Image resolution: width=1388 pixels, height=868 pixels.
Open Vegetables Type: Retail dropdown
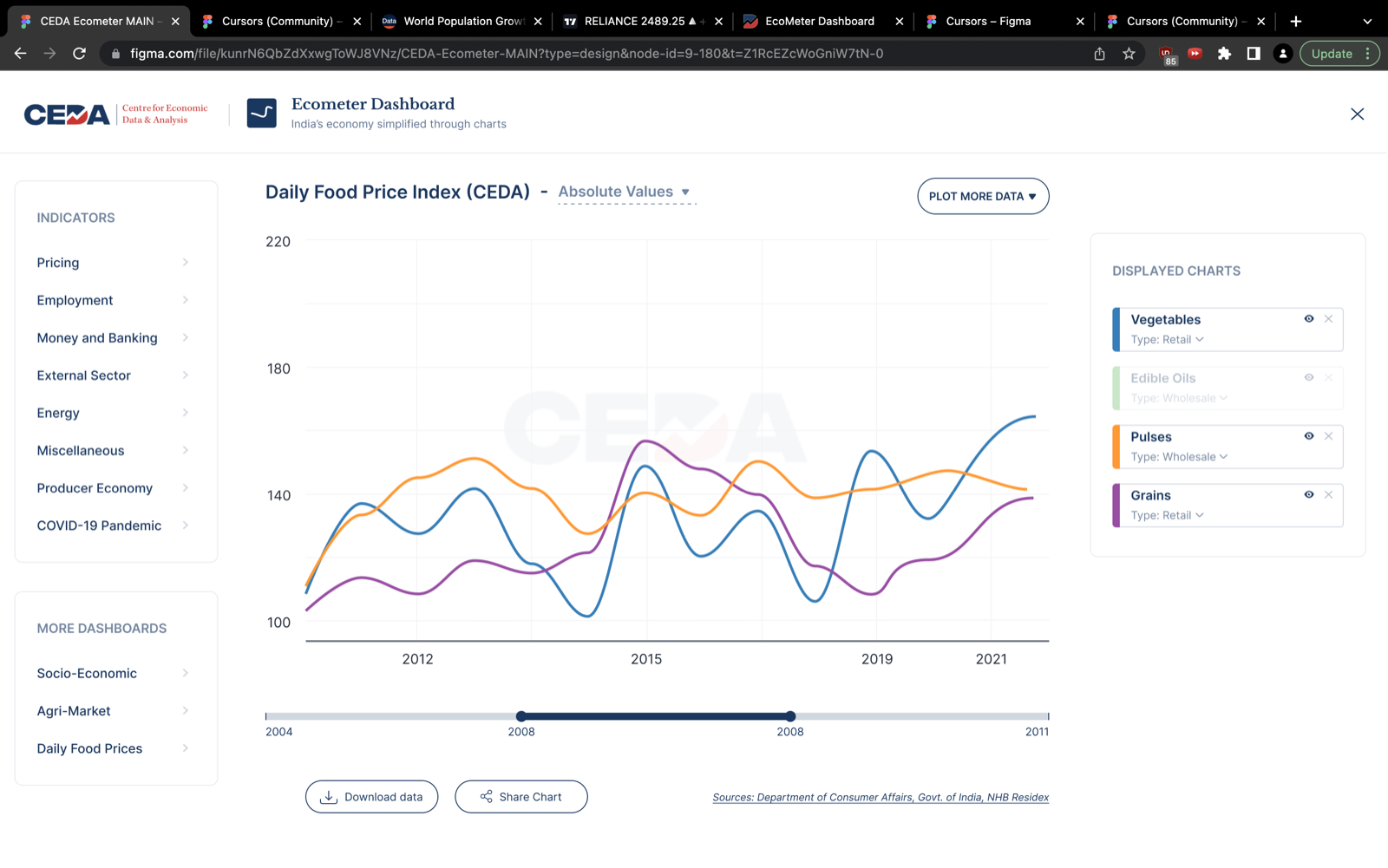point(1167,339)
